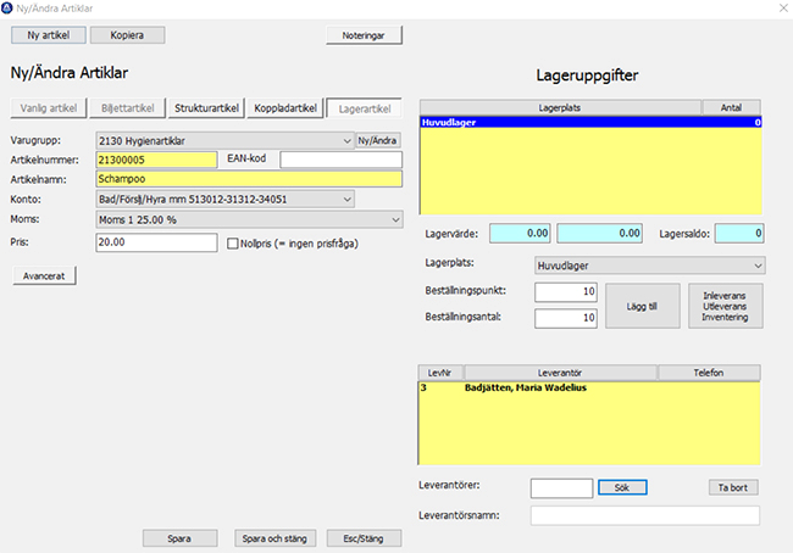
Task: Click the Artikelnummer field
Action: pyautogui.click(x=156, y=160)
